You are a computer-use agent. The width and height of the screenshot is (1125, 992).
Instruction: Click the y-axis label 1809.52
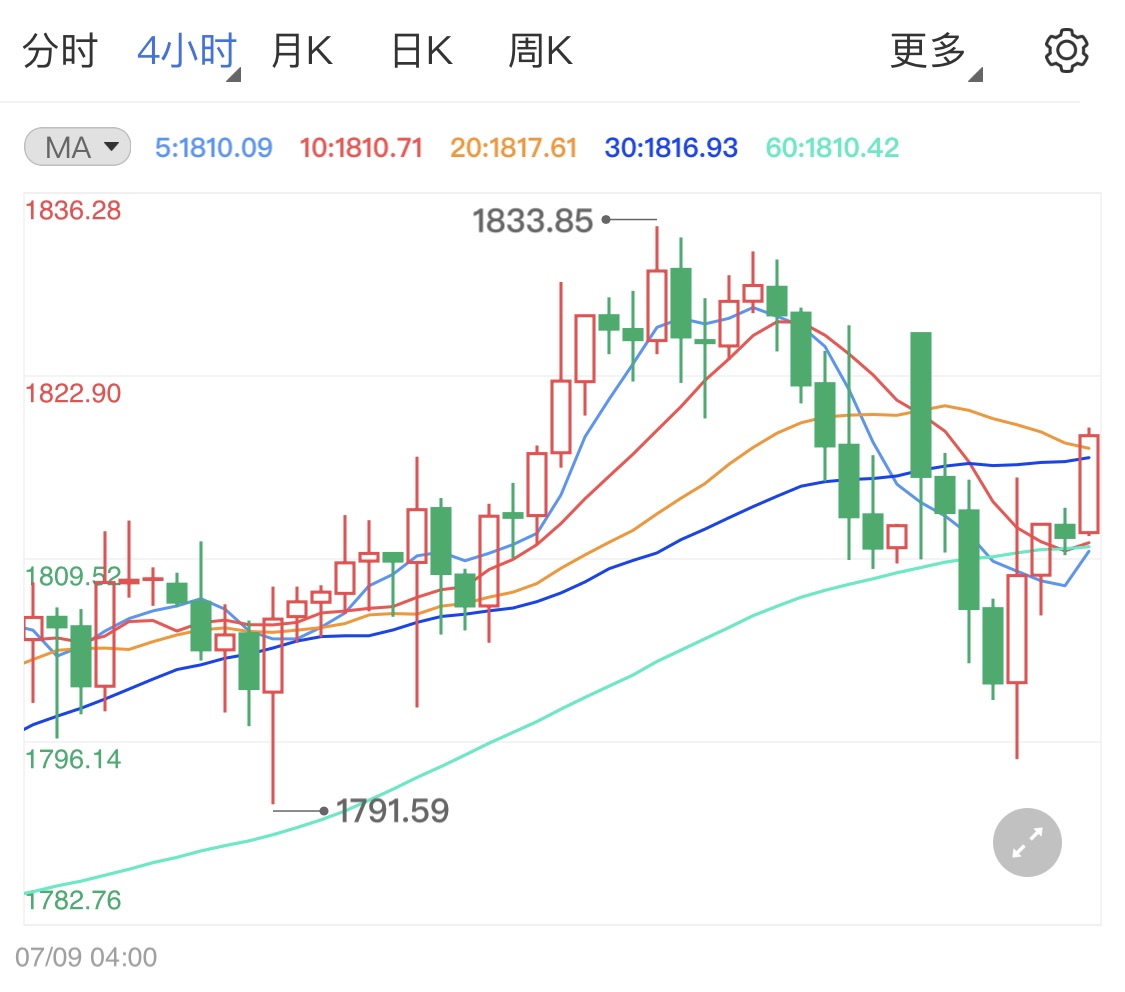click(x=73, y=576)
